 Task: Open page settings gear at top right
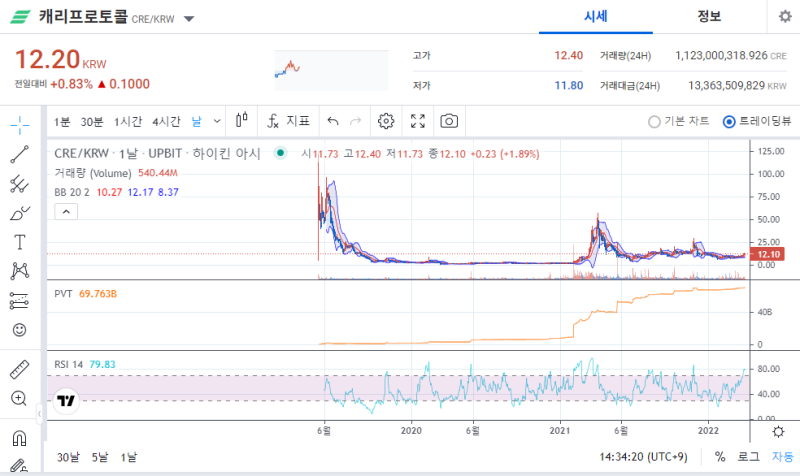pos(785,16)
